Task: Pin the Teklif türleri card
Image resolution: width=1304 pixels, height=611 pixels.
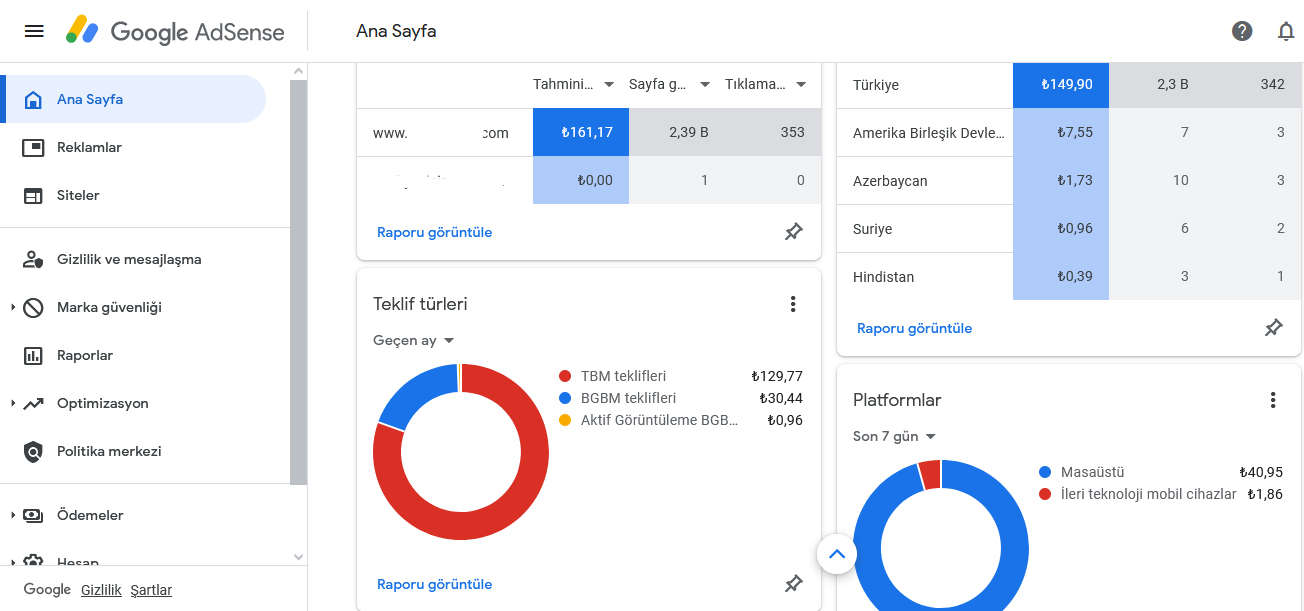Action: 794,584
